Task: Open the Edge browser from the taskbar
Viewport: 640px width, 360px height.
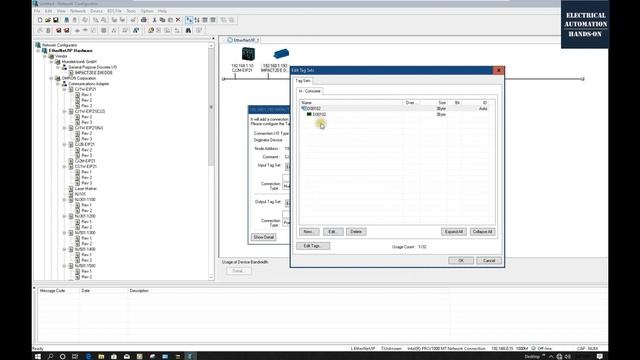Action: click(x=88, y=356)
